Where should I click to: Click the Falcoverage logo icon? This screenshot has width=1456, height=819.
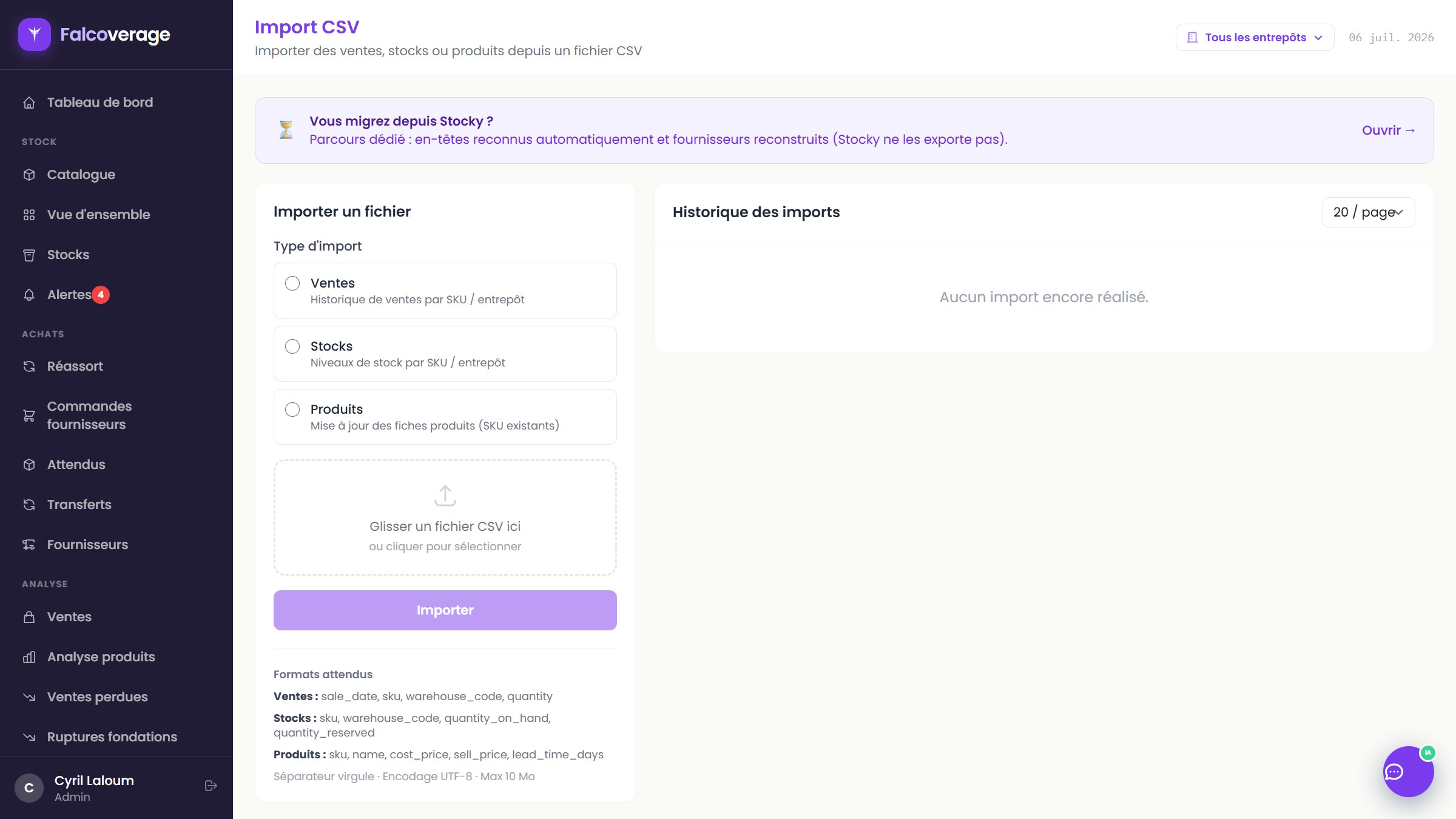coord(35,35)
